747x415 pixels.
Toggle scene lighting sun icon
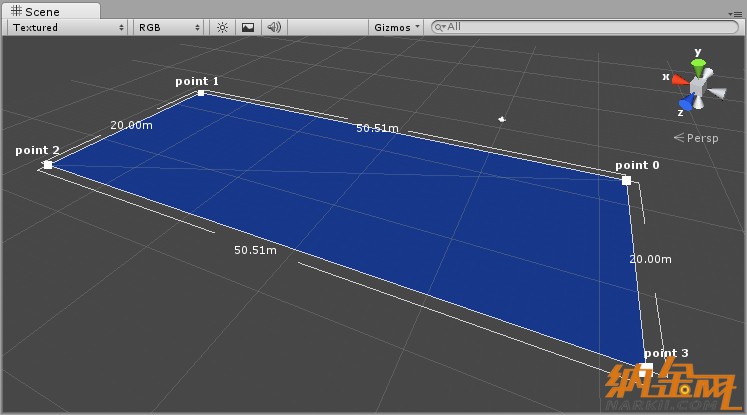tap(222, 28)
